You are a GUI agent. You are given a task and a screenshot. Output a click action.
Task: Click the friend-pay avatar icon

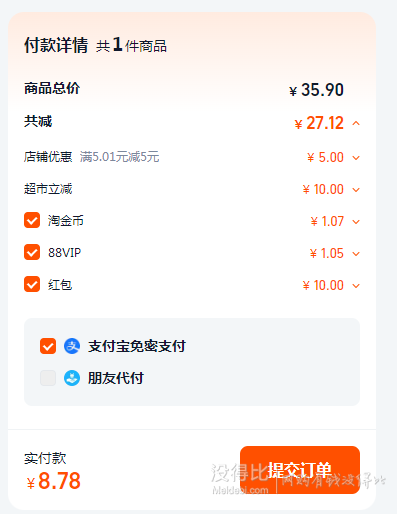tap(72, 378)
